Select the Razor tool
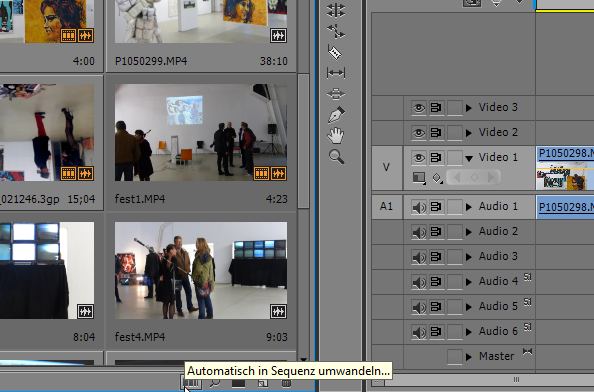 tap(335, 52)
